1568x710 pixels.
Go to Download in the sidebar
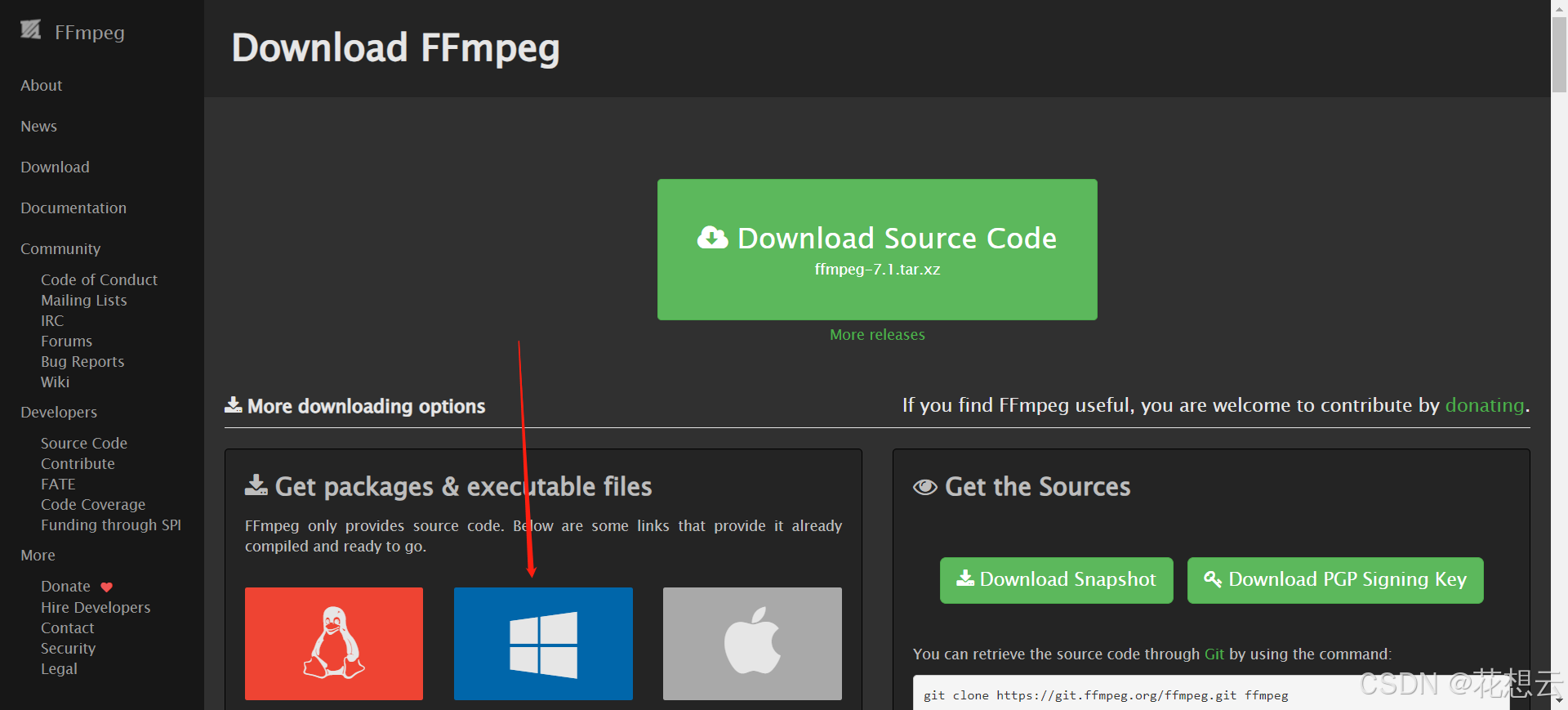click(x=55, y=167)
